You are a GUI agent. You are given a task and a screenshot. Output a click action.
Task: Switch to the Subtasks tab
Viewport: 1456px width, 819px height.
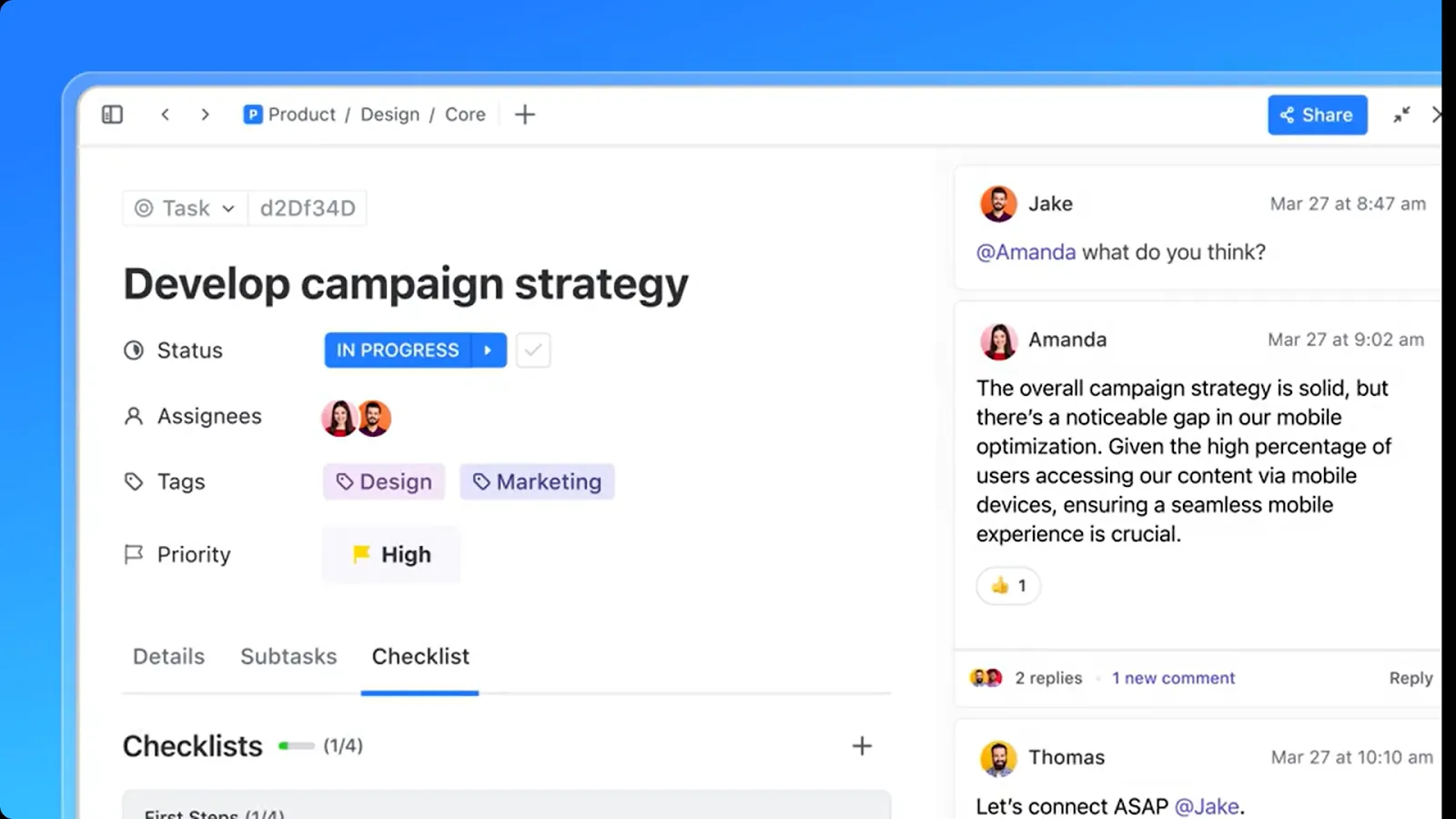[288, 656]
